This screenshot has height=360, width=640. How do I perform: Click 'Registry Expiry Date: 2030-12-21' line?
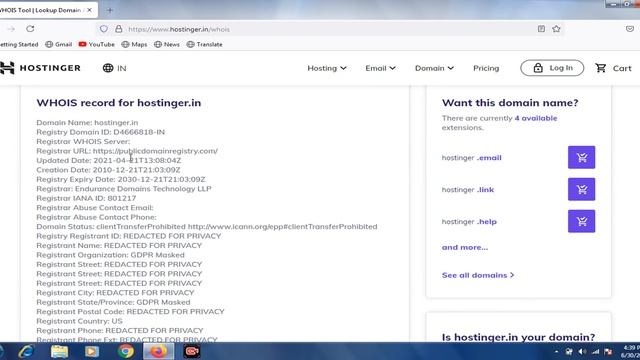121,179
